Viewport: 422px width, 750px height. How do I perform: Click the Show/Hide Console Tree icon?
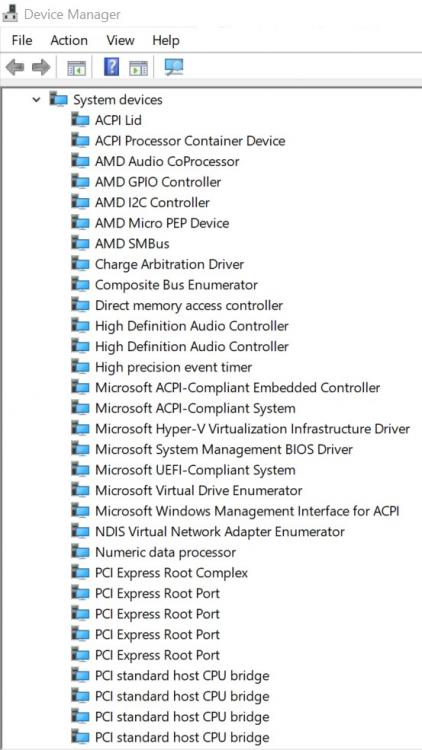pos(77,68)
